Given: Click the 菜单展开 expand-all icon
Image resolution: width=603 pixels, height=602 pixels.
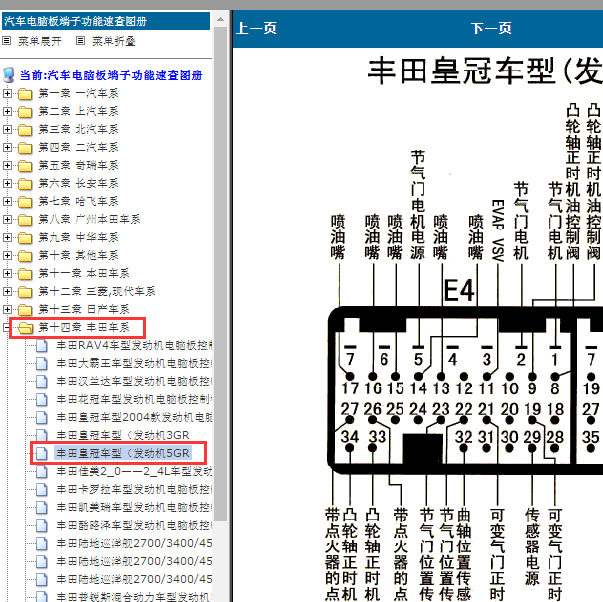Looking at the screenshot, I should 7,40.
